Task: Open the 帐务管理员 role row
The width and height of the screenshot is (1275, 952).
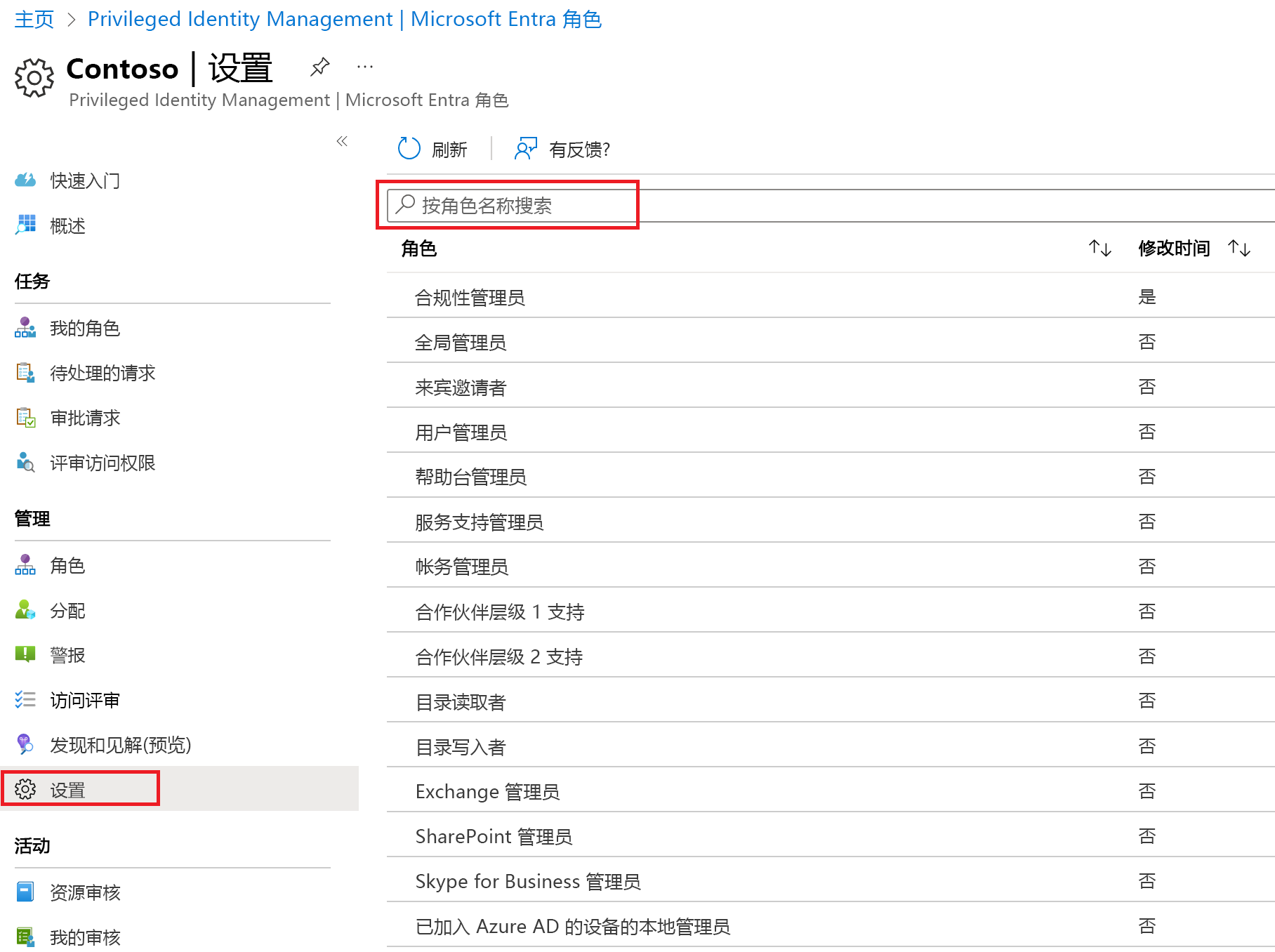Action: pos(831,567)
